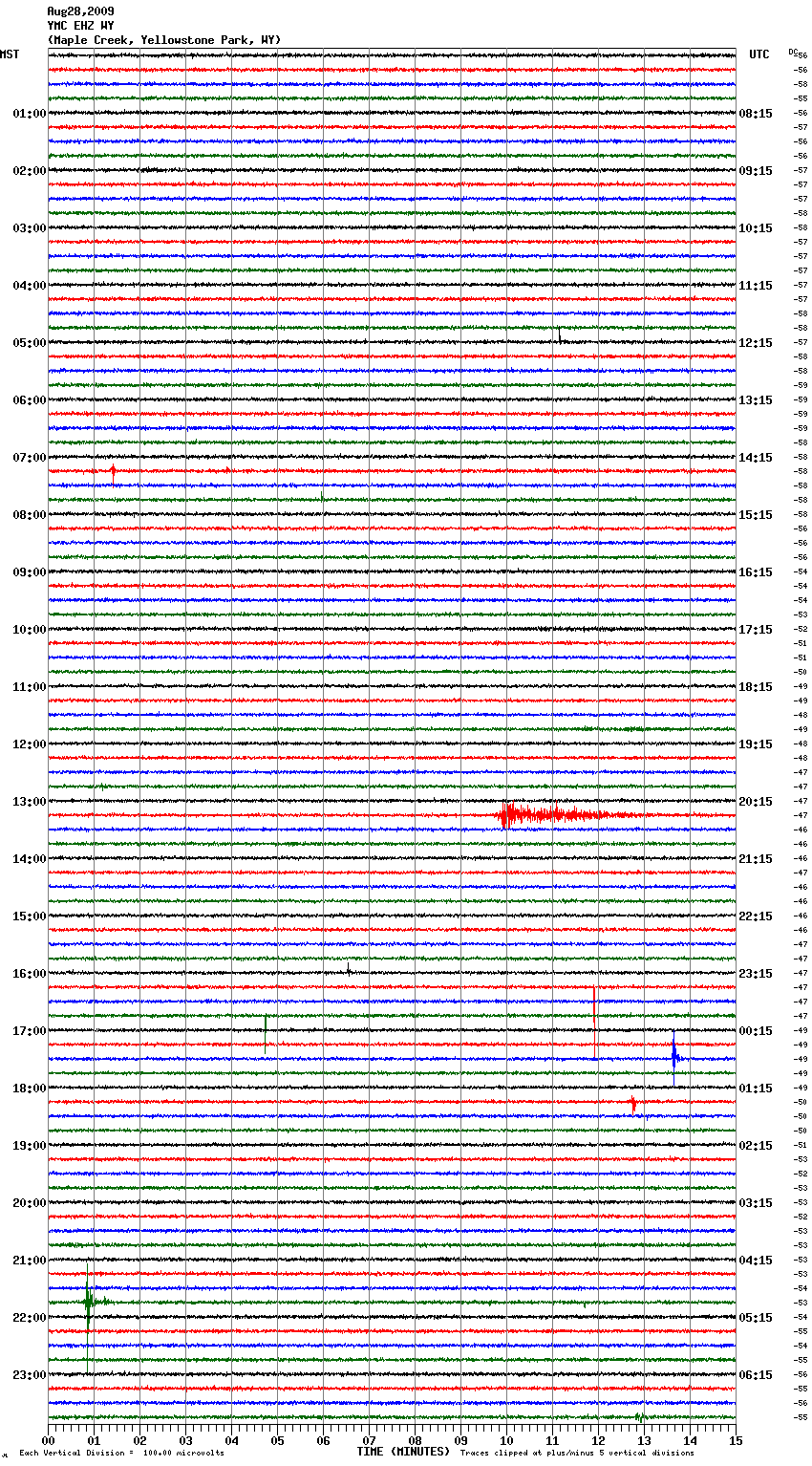Select the 10:00 MST time label

click(x=30, y=630)
